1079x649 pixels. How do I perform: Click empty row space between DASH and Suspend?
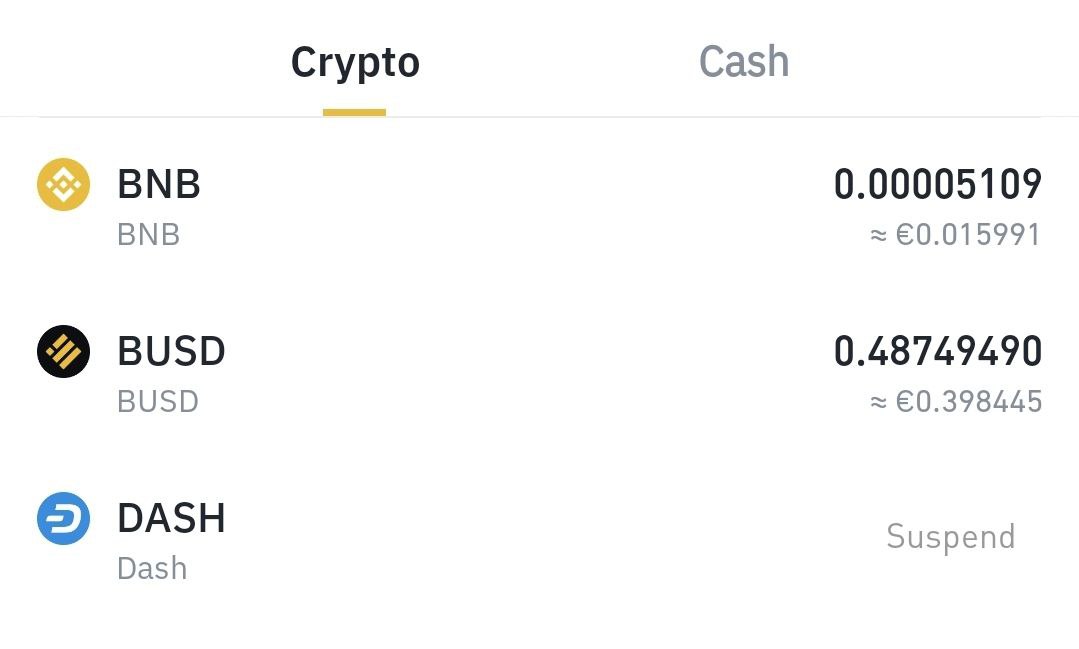pyautogui.click(x=551, y=537)
